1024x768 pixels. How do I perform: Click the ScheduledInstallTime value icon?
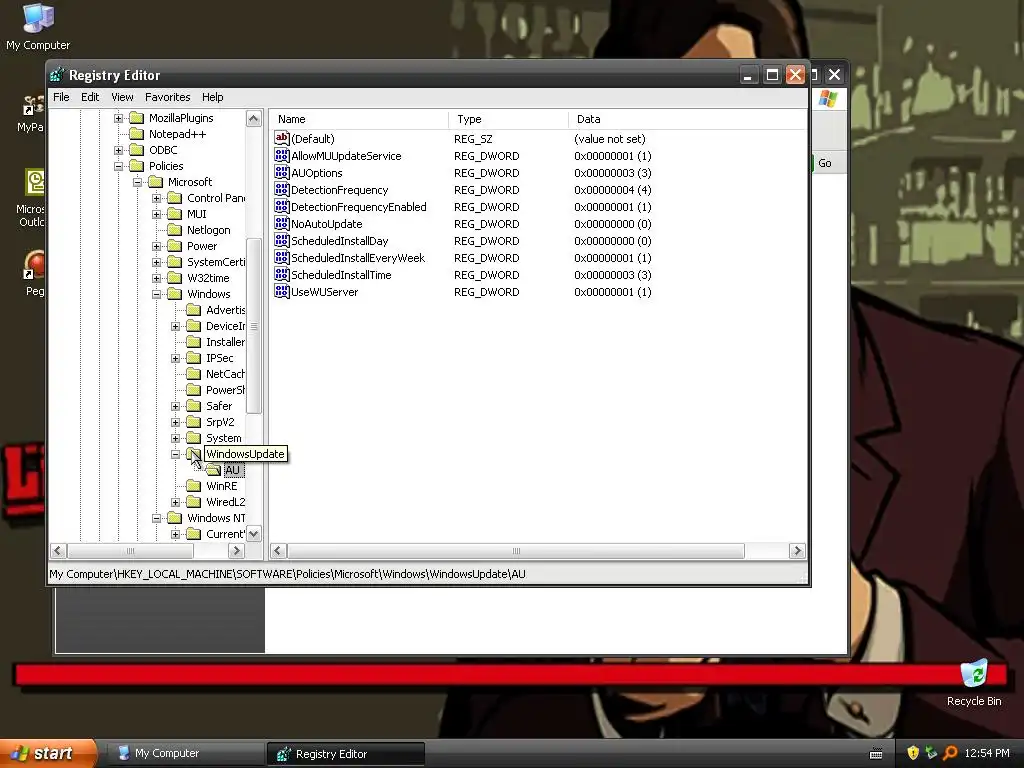point(281,274)
